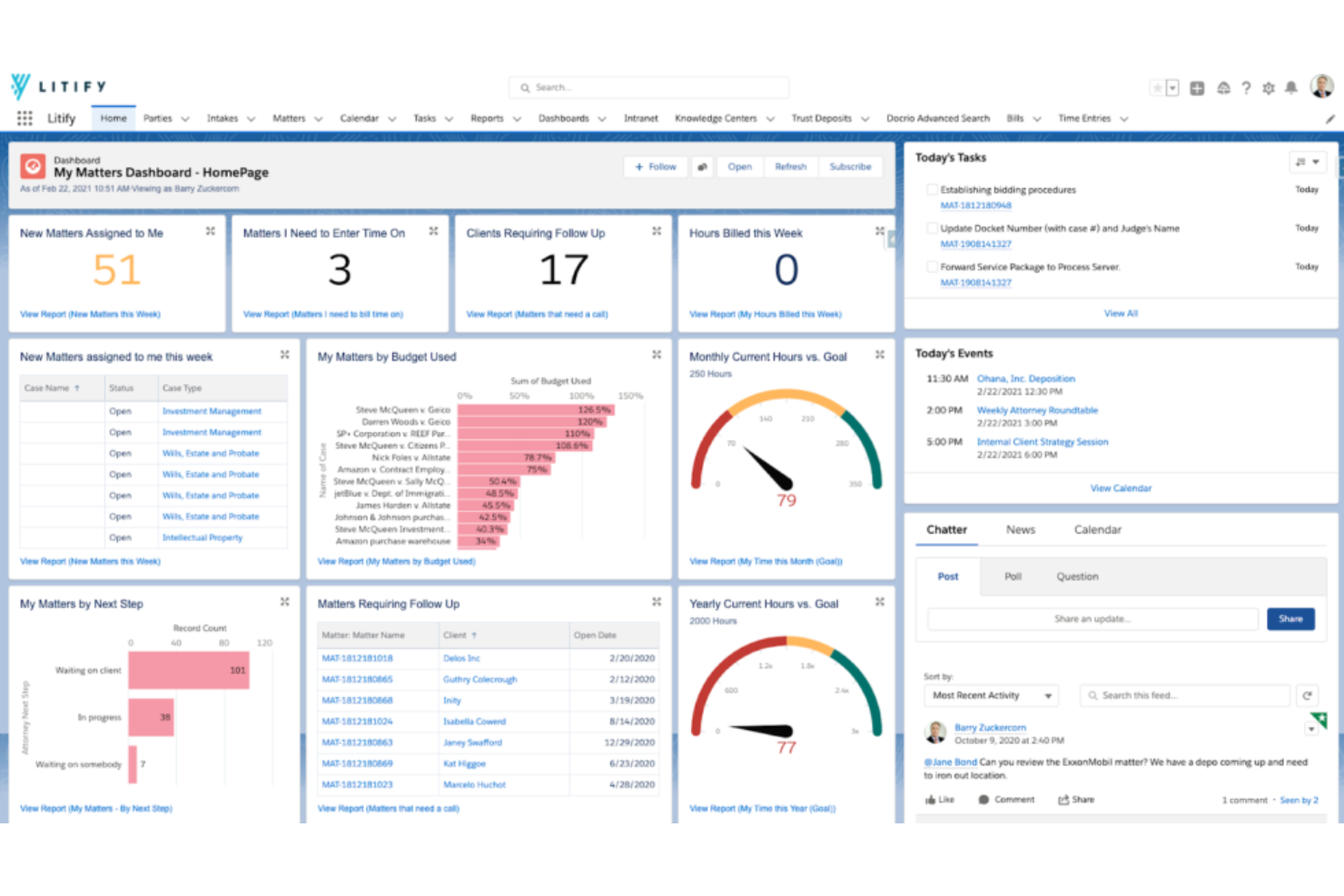Image resolution: width=1344 pixels, height=896 pixels.
Task: Open the App Launcher waffle icon
Action: 25,118
